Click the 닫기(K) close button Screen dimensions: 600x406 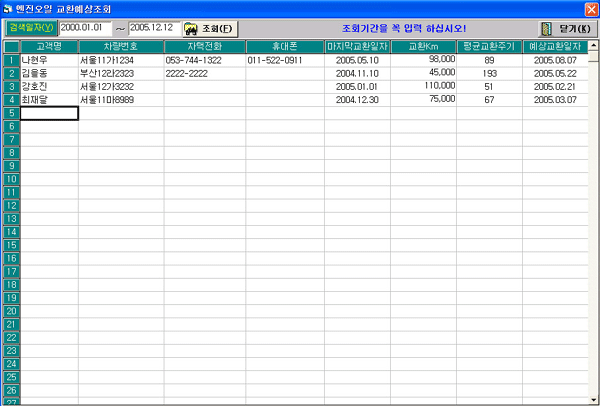[x=567, y=29]
